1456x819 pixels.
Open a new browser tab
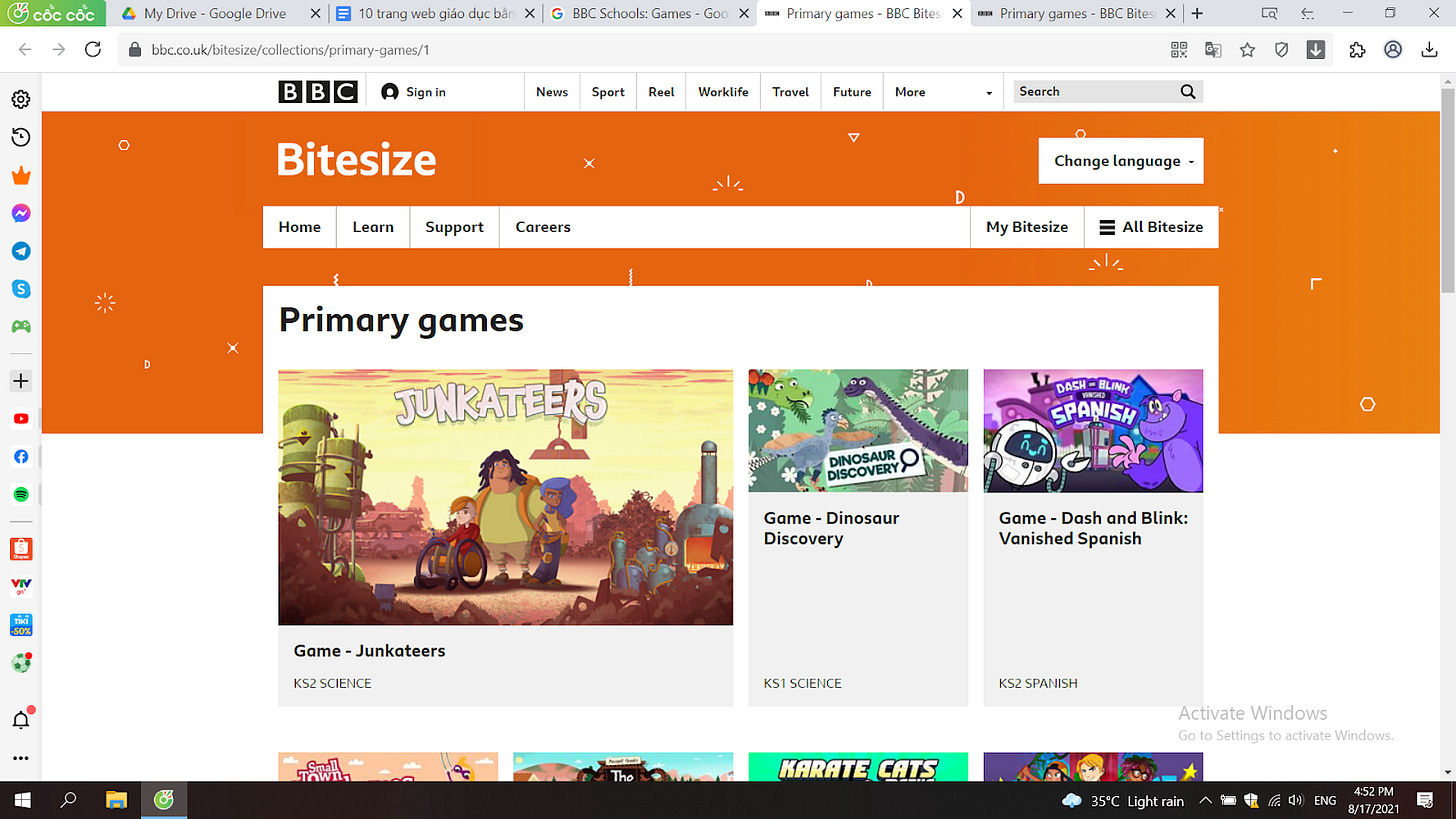pyautogui.click(x=1198, y=14)
